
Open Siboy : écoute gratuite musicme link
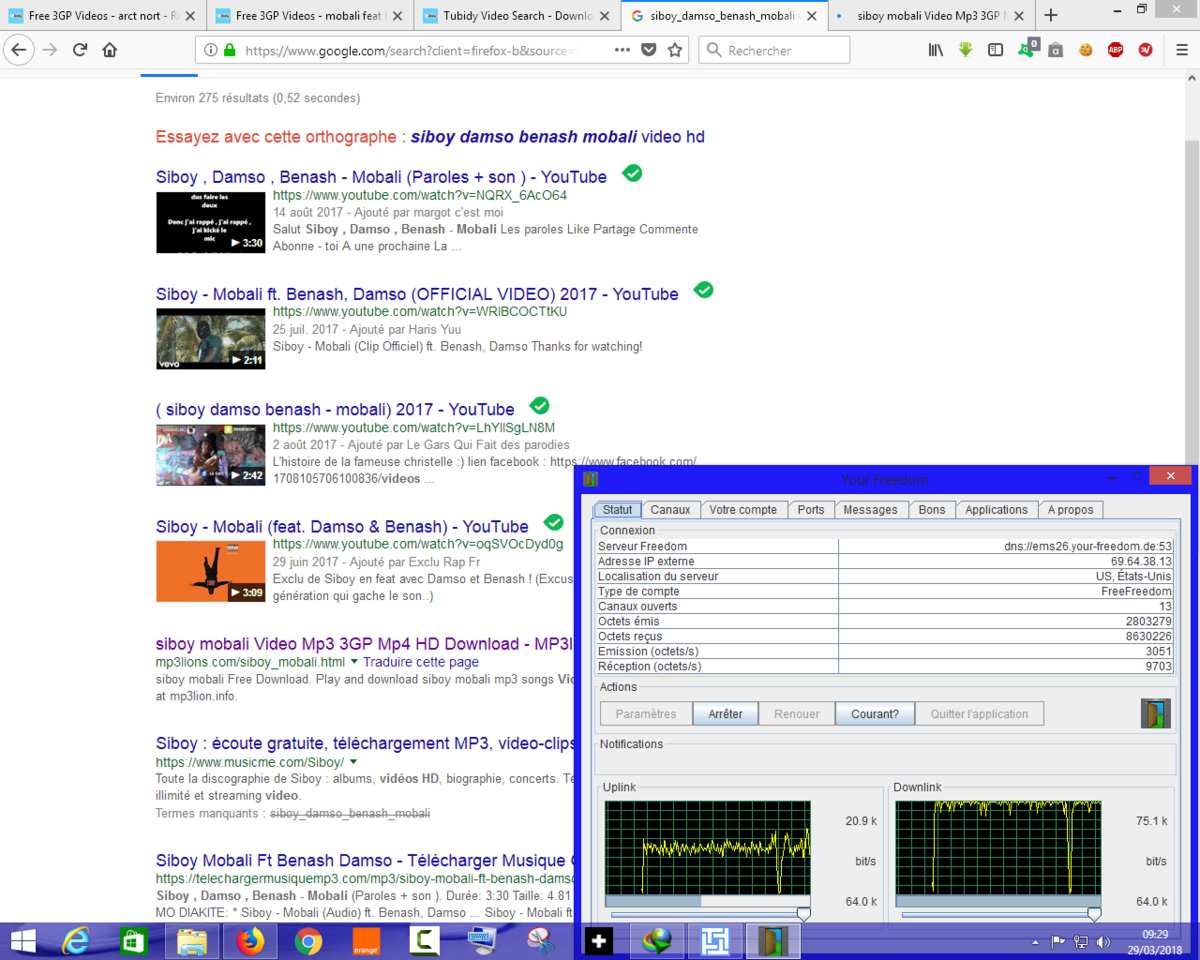pyautogui.click(x=365, y=743)
